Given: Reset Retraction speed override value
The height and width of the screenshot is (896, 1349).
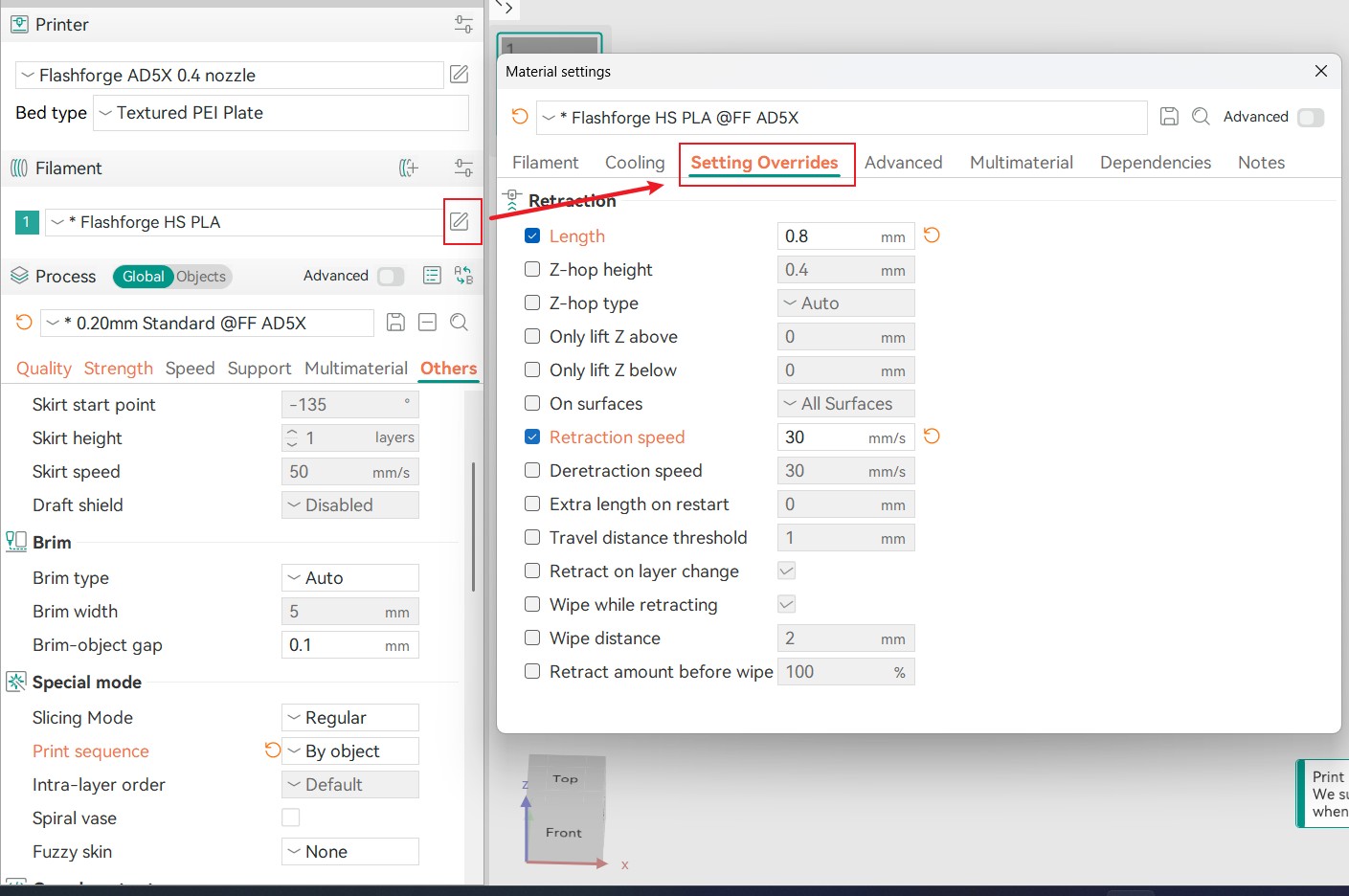Looking at the screenshot, I should tap(932, 437).
